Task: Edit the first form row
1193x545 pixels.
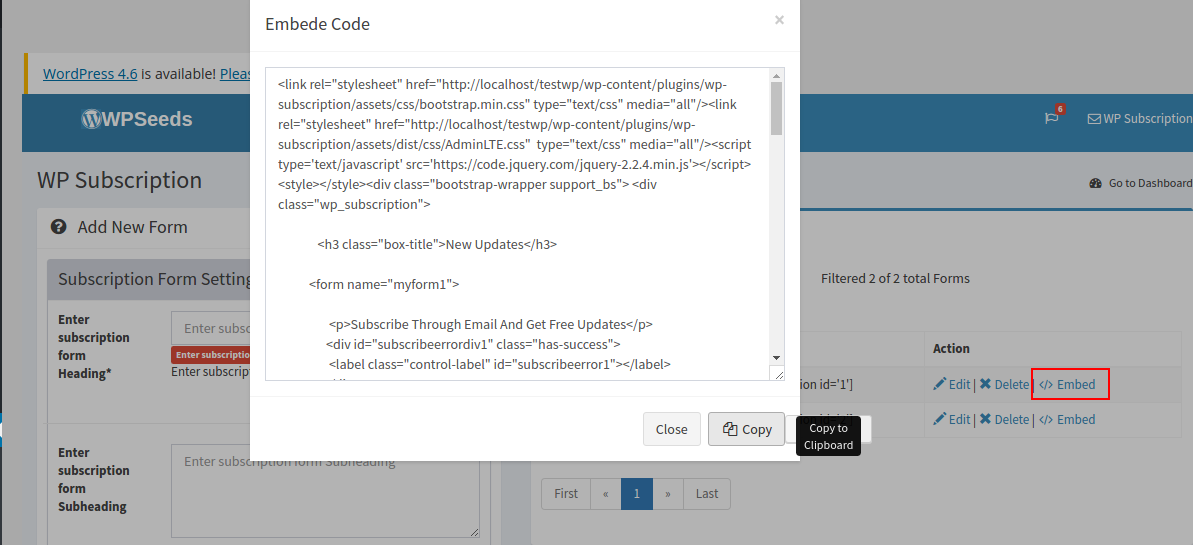Action: tap(951, 384)
